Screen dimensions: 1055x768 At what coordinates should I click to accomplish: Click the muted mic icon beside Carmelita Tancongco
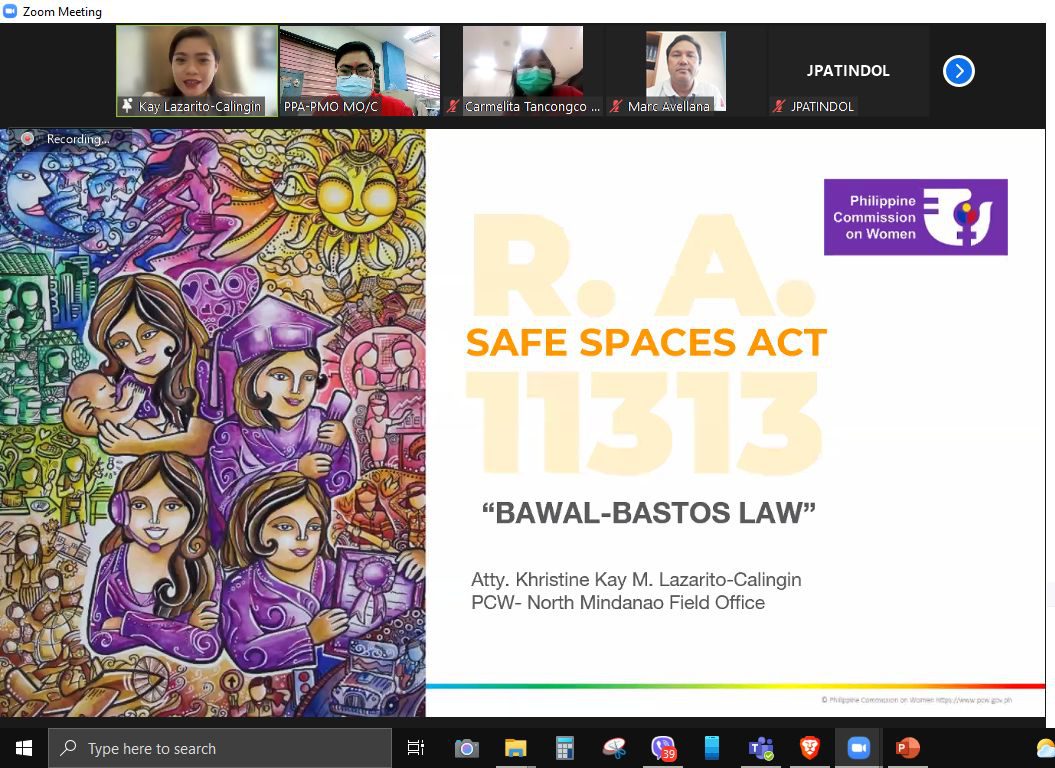(x=453, y=106)
